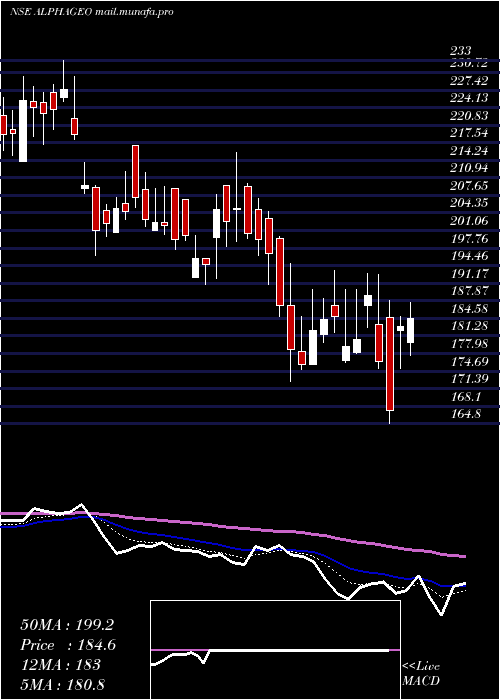This screenshot has width=500, height=700.
Task: Click the 184.58 price axis label
Action: coord(471,308)
